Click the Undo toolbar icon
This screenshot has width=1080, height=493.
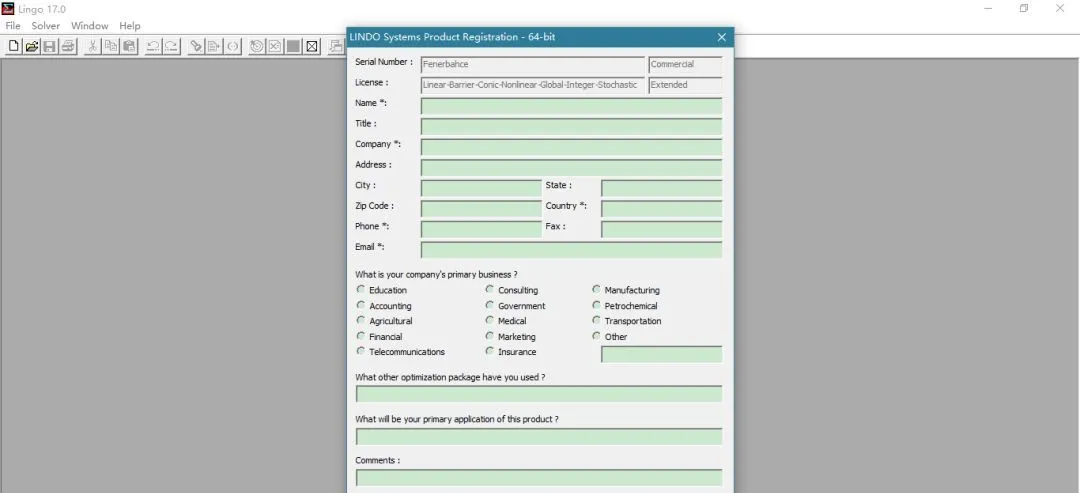coord(154,46)
